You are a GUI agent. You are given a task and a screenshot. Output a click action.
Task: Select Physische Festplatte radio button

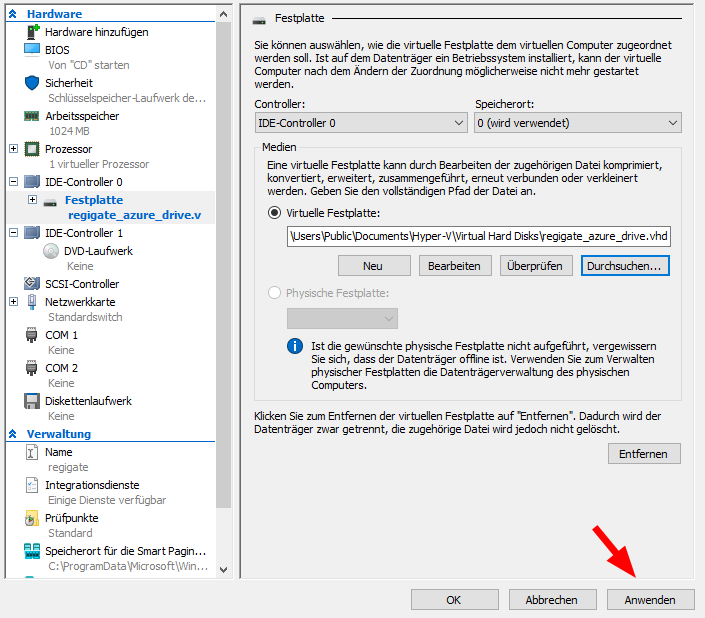(x=274, y=293)
